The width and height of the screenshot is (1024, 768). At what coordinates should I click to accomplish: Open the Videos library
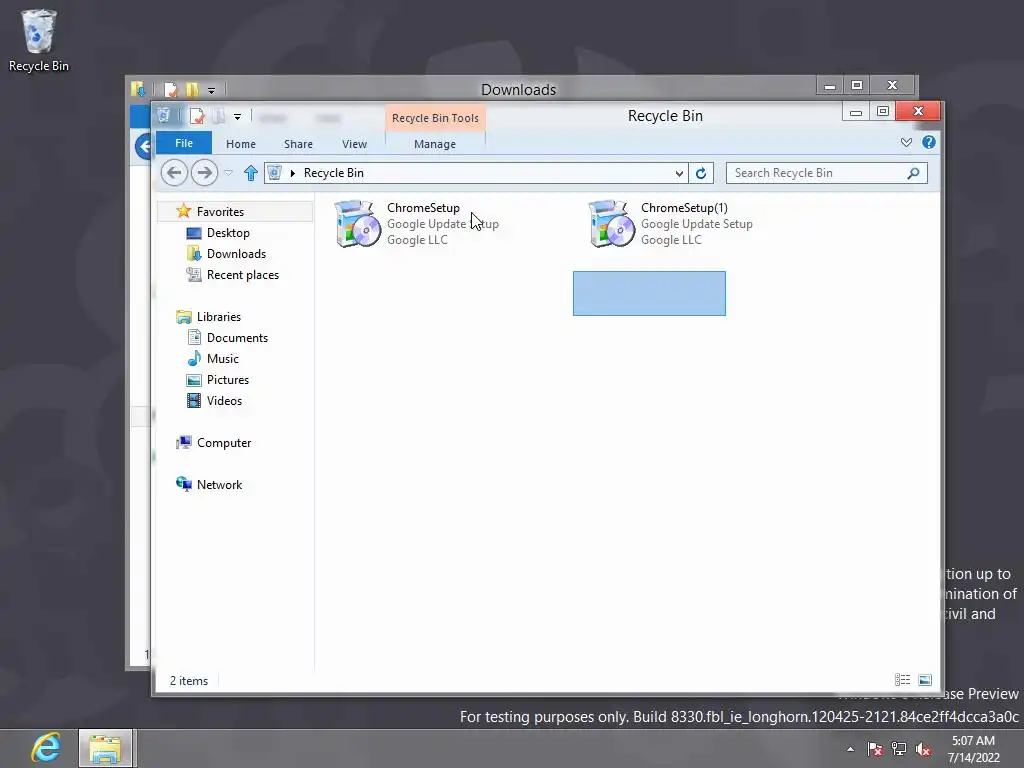pos(224,400)
